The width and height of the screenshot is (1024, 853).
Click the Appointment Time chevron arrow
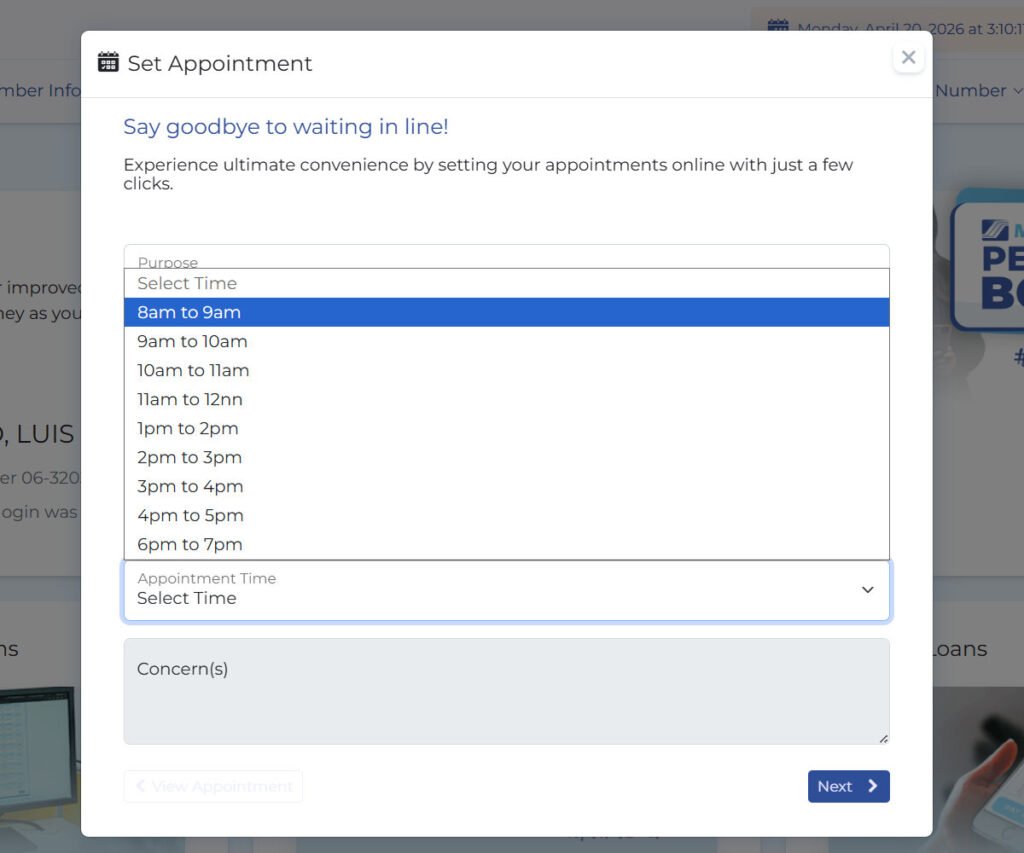click(x=867, y=590)
